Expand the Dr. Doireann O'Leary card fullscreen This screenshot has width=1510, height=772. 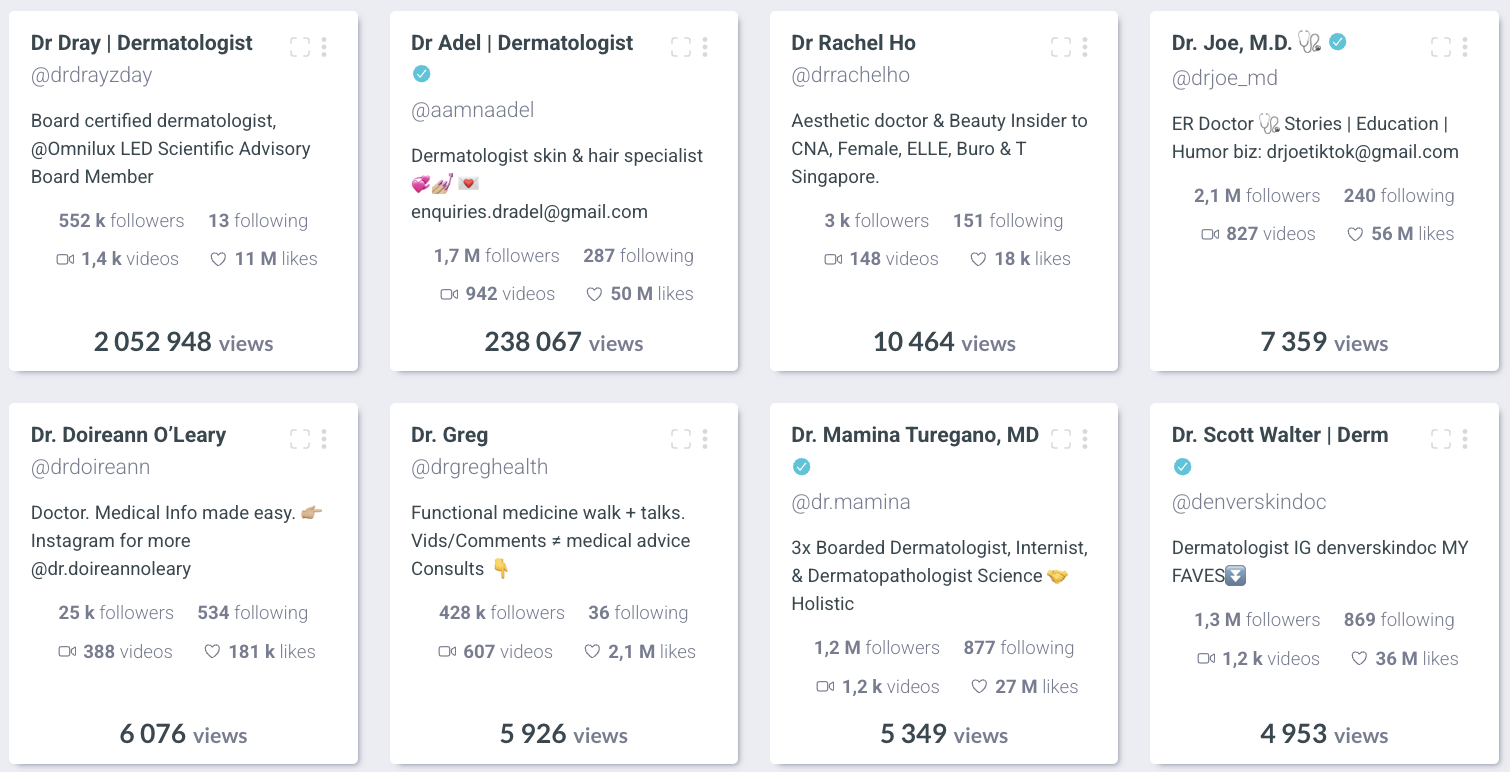point(300,439)
